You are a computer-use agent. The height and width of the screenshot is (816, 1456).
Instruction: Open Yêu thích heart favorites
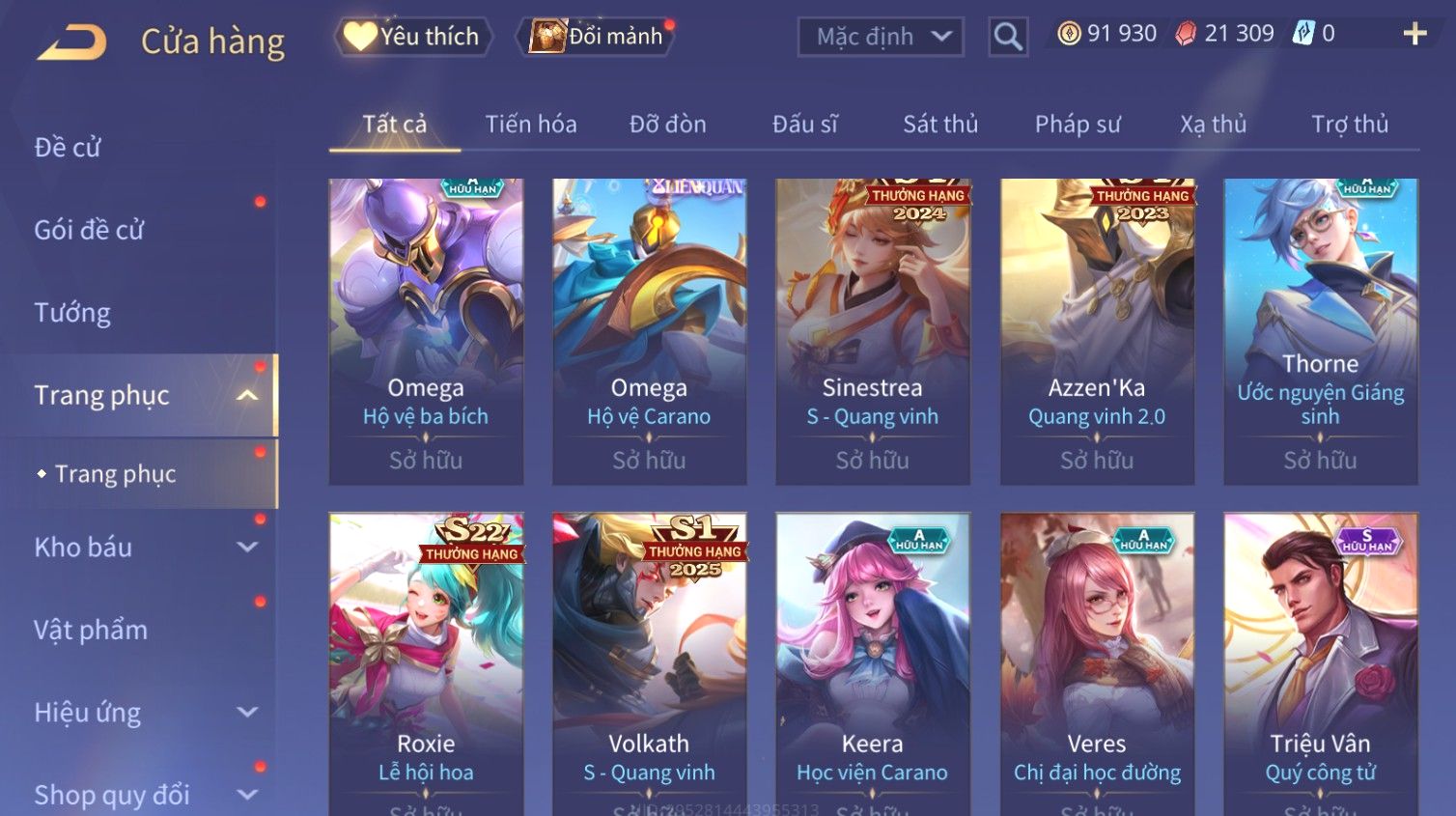coord(413,37)
